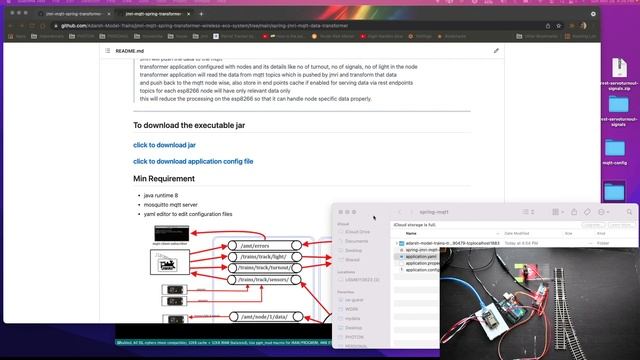Click the pencil edit icon for README.md
The height and width of the screenshot is (360, 640).
pyautogui.click(x=496, y=51)
